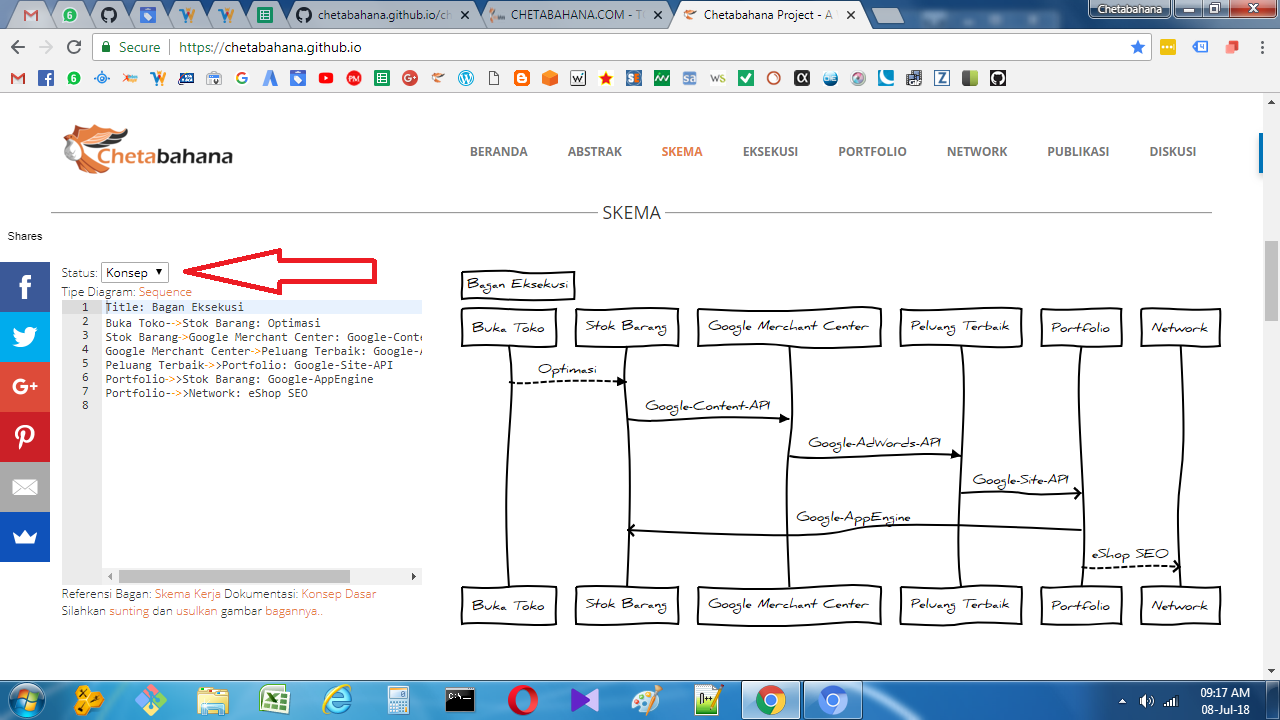Click the usulkan link
The width and height of the screenshot is (1280, 720).
(196, 610)
